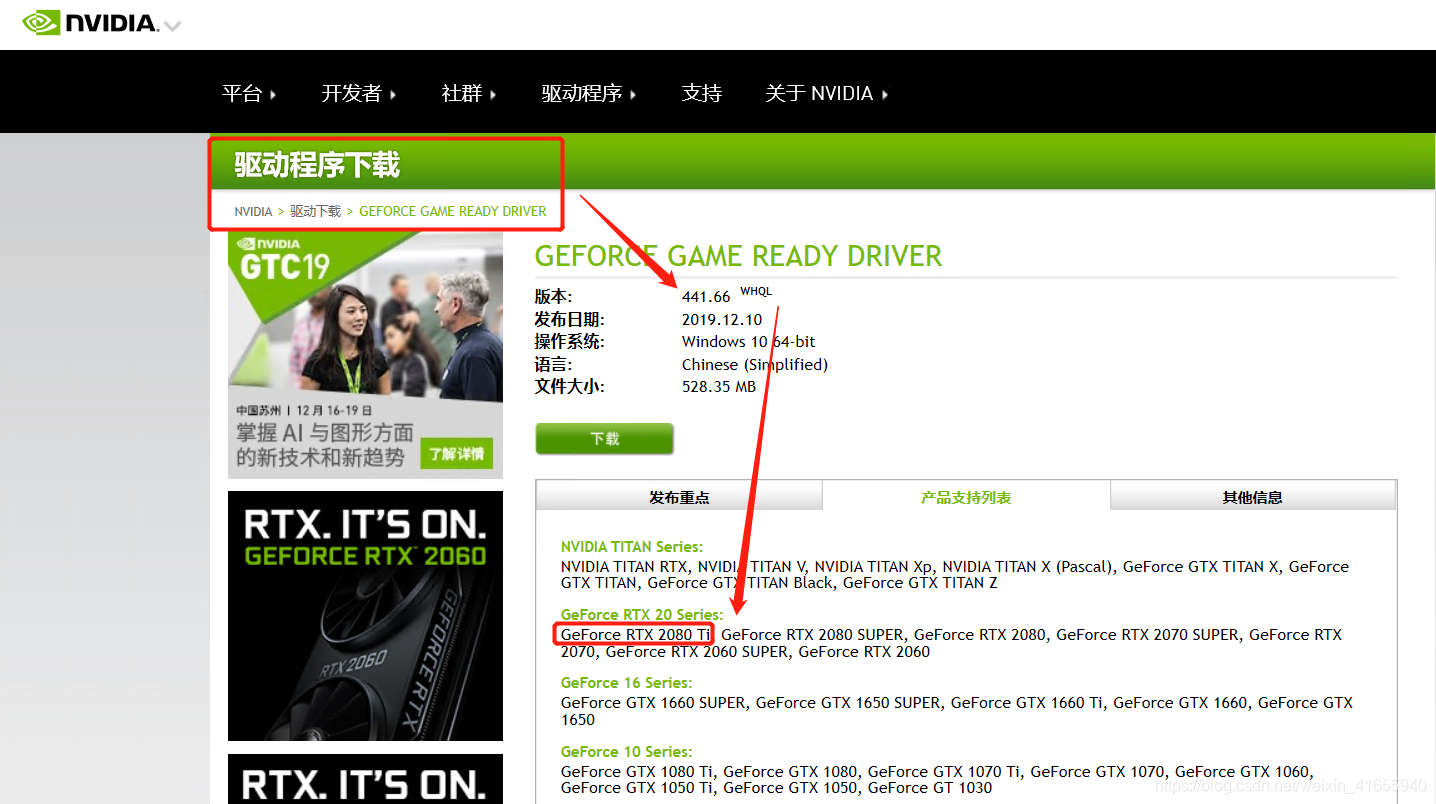Switch to the 发布重点 tab
Image resolution: width=1436 pixels, height=804 pixels.
679,497
